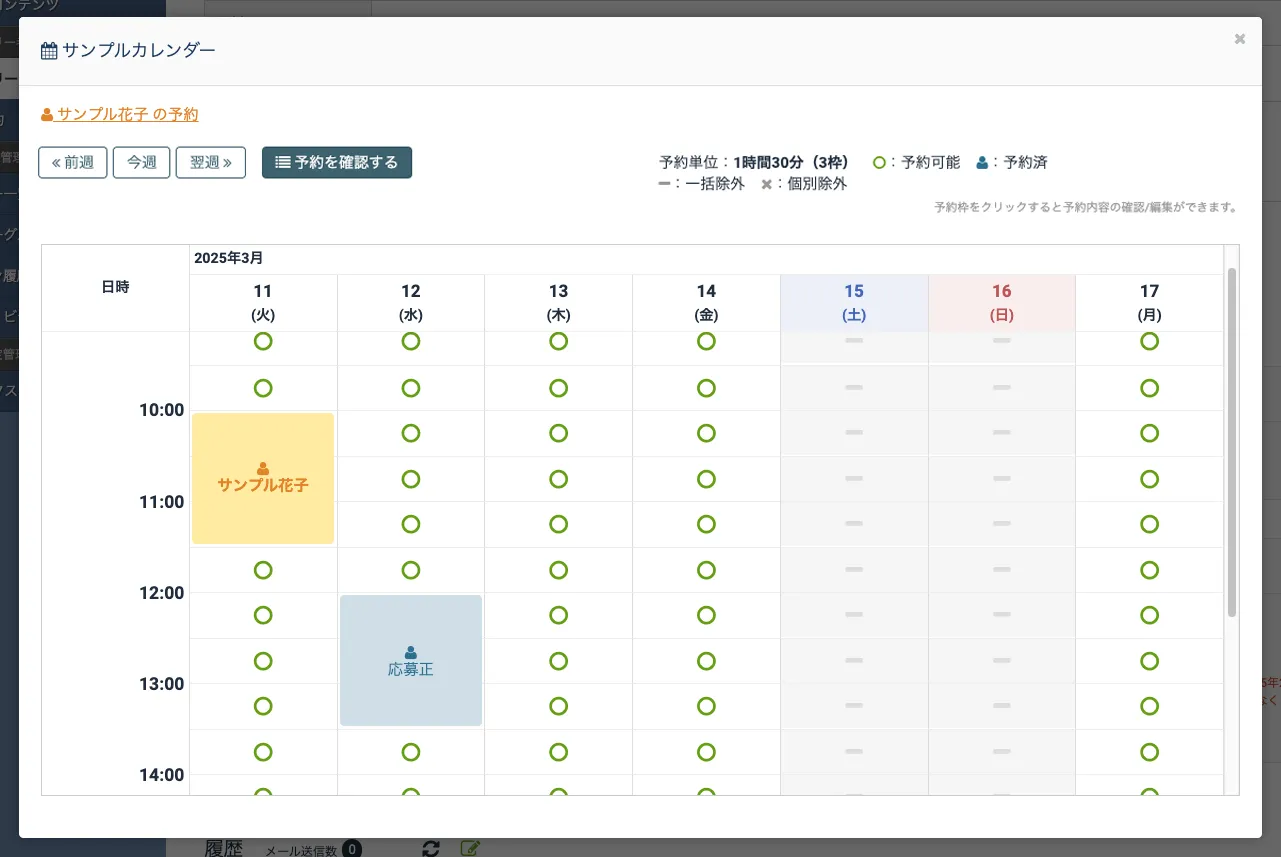
Task: Click the calendar's vertical scrollbar
Action: tap(1231, 440)
